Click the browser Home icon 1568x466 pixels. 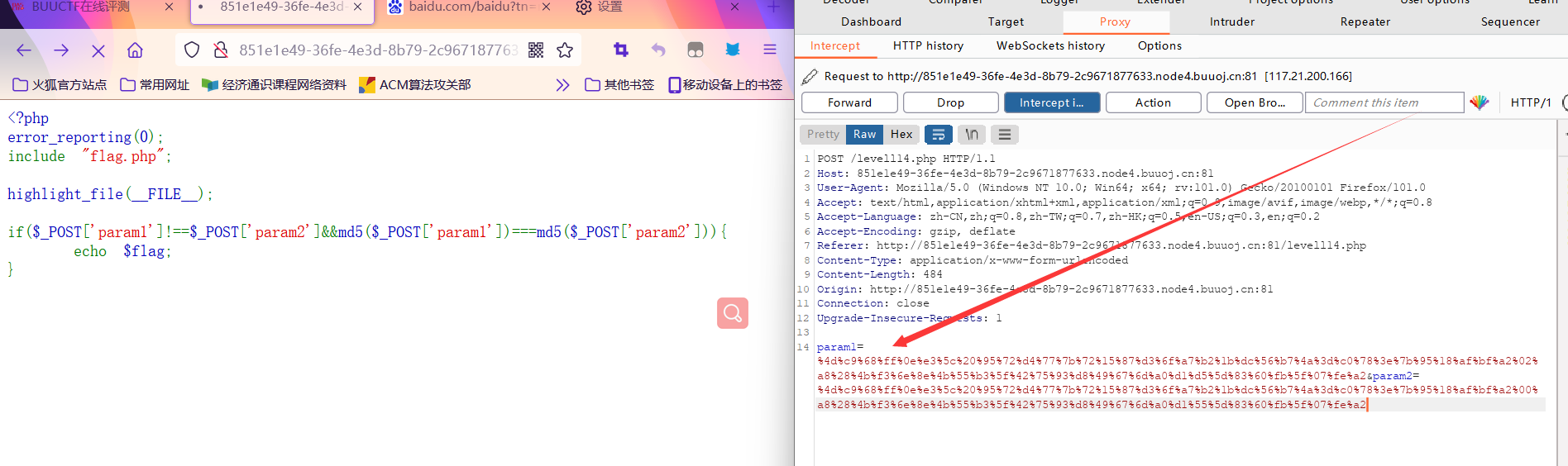click(135, 50)
